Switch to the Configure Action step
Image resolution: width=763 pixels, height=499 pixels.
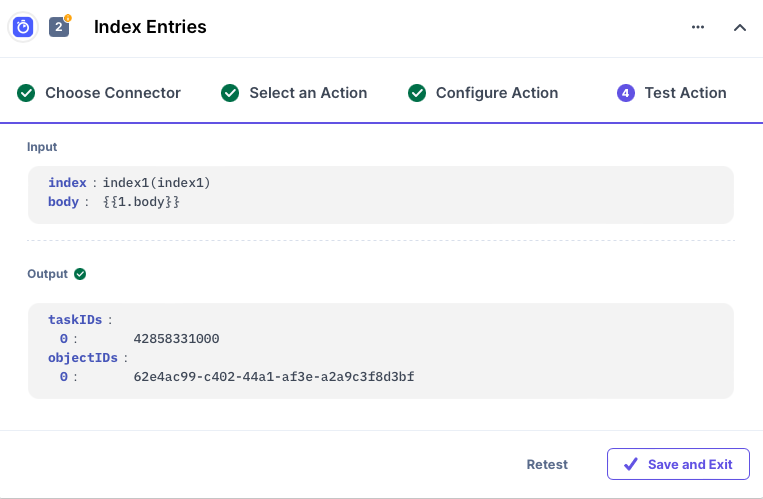496,93
